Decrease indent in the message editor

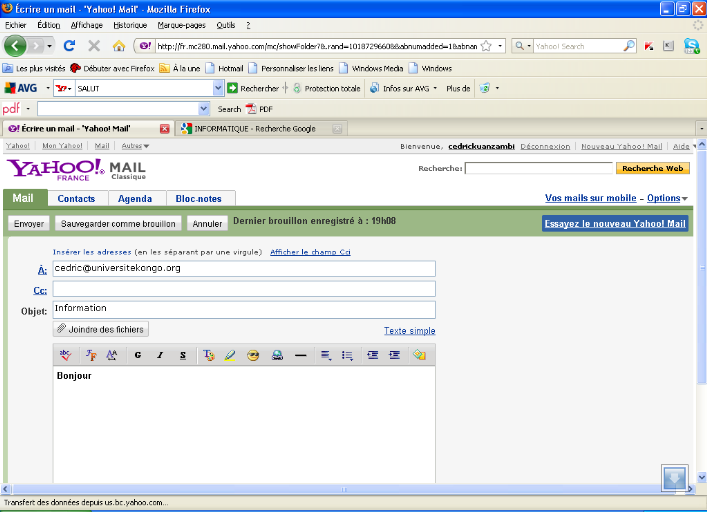pos(372,355)
